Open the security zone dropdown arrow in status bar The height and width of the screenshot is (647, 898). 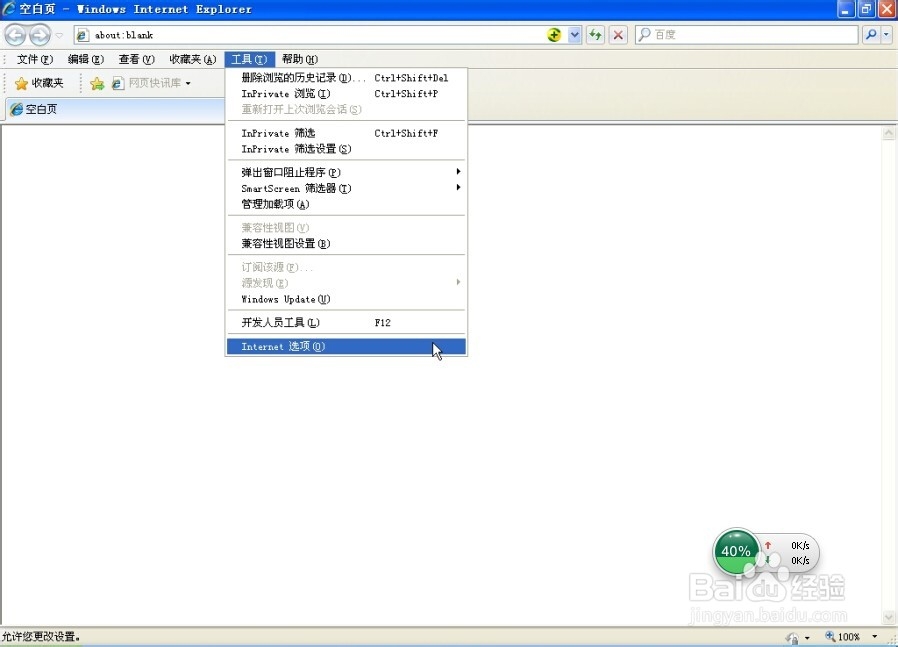click(x=807, y=637)
